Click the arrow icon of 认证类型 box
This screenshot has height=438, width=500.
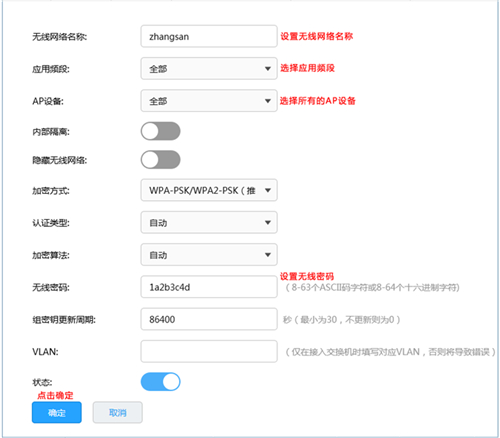[268, 222]
